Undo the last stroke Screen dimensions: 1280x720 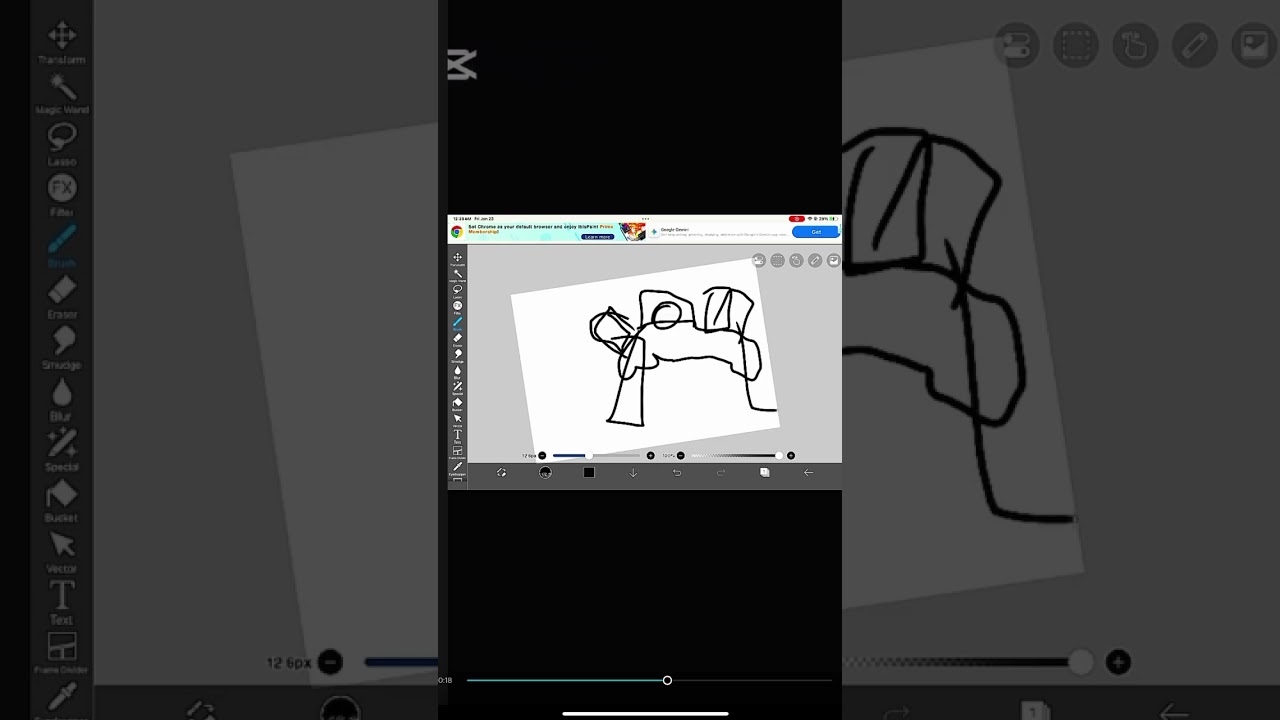[677, 473]
